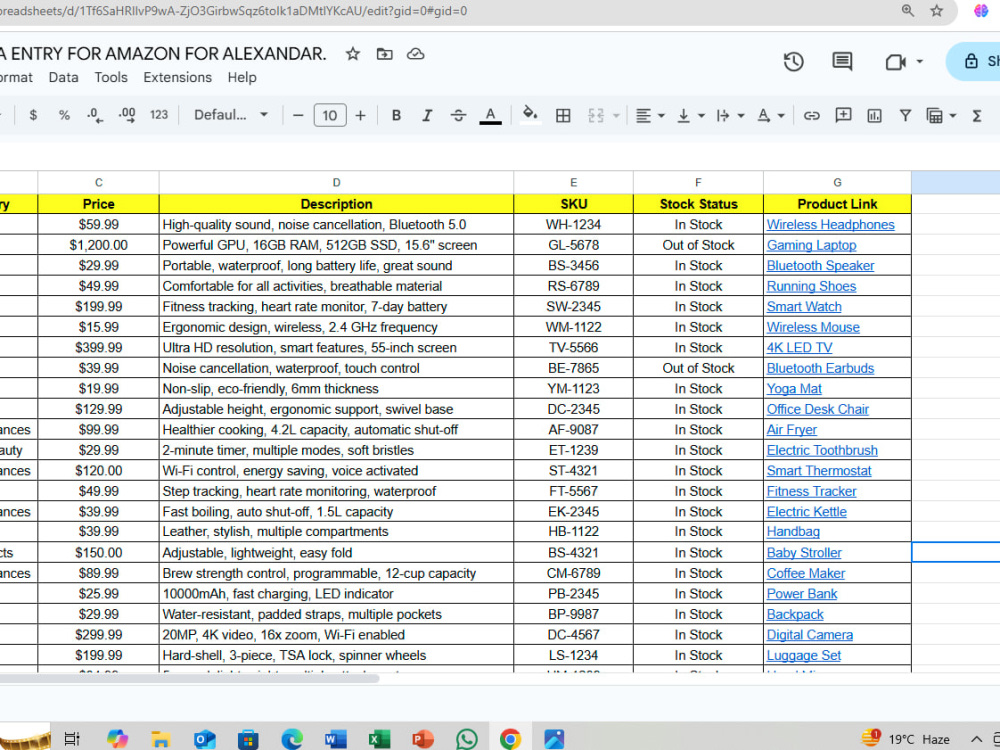Star the spreadsheet document title
1000x750 pixels.
coord(353,54)
